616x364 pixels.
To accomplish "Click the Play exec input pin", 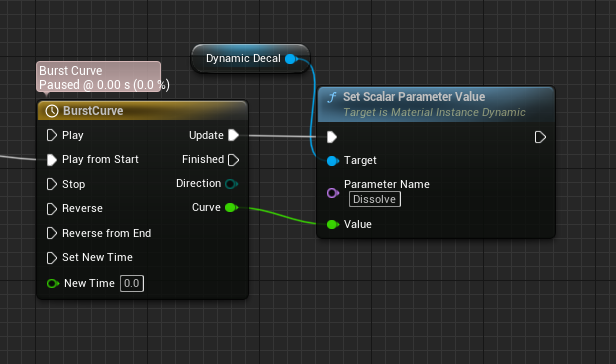I will coord(51,135).
